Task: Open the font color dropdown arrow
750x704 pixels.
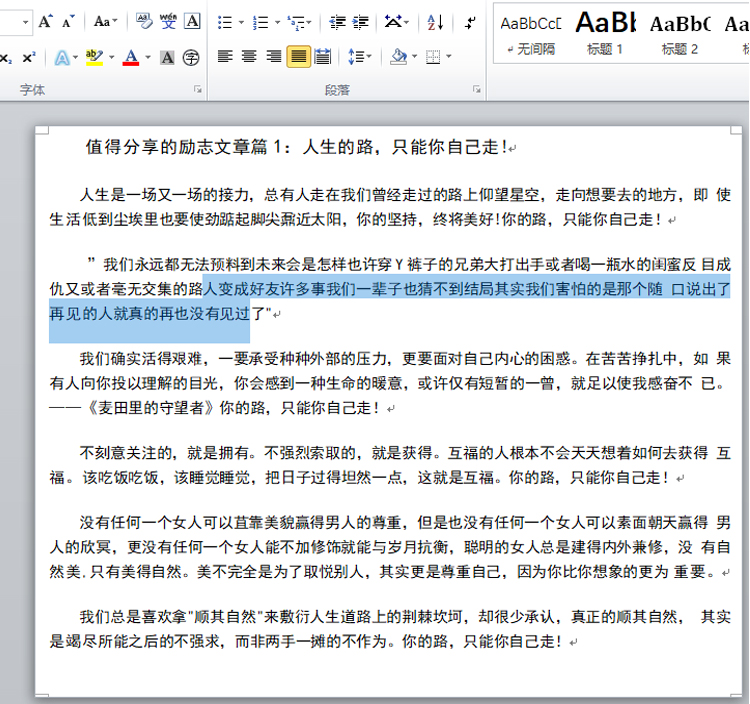Action: click(x=148, y=57)
